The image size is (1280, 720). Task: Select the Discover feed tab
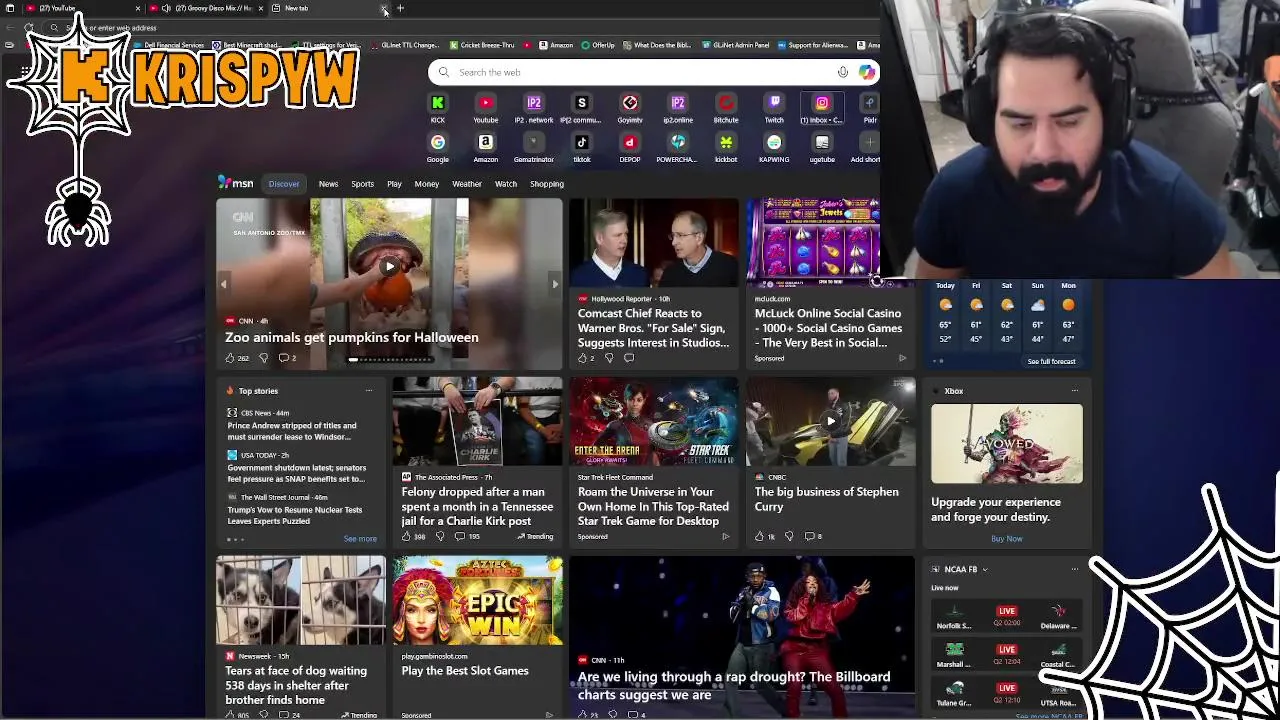click(x=284, y=184)
